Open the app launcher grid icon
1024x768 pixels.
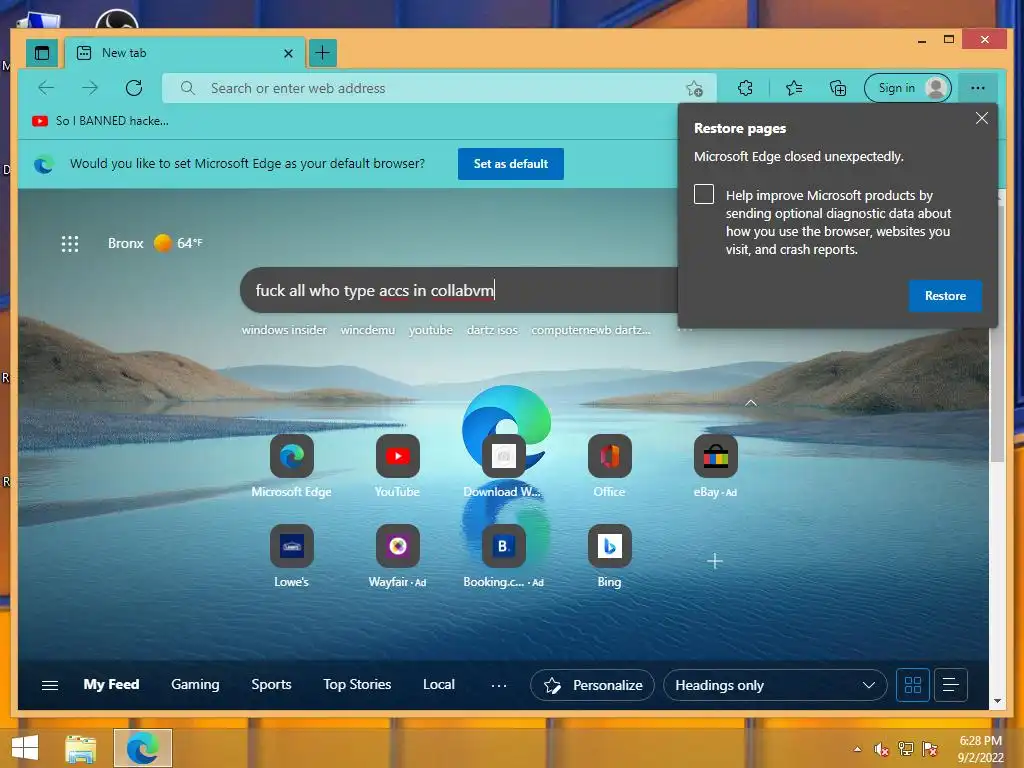(x=70, y=244)
